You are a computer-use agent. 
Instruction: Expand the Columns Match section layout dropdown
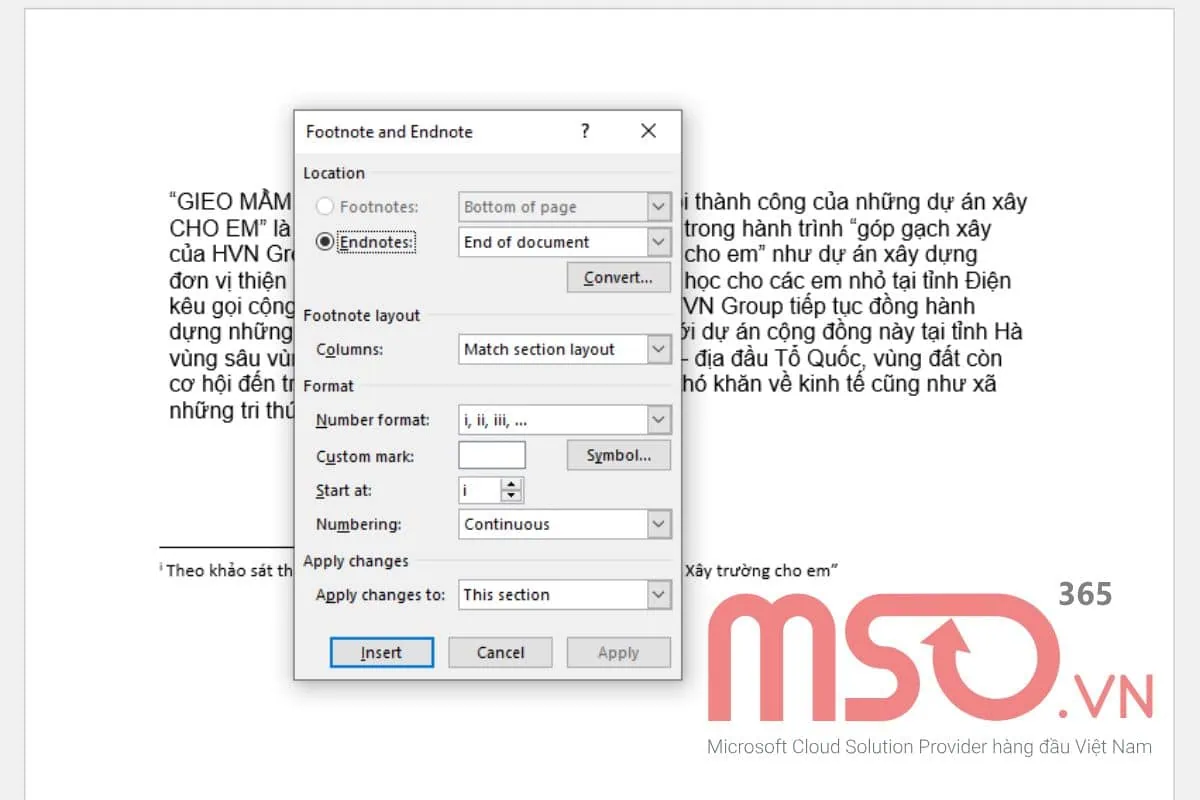658,349
